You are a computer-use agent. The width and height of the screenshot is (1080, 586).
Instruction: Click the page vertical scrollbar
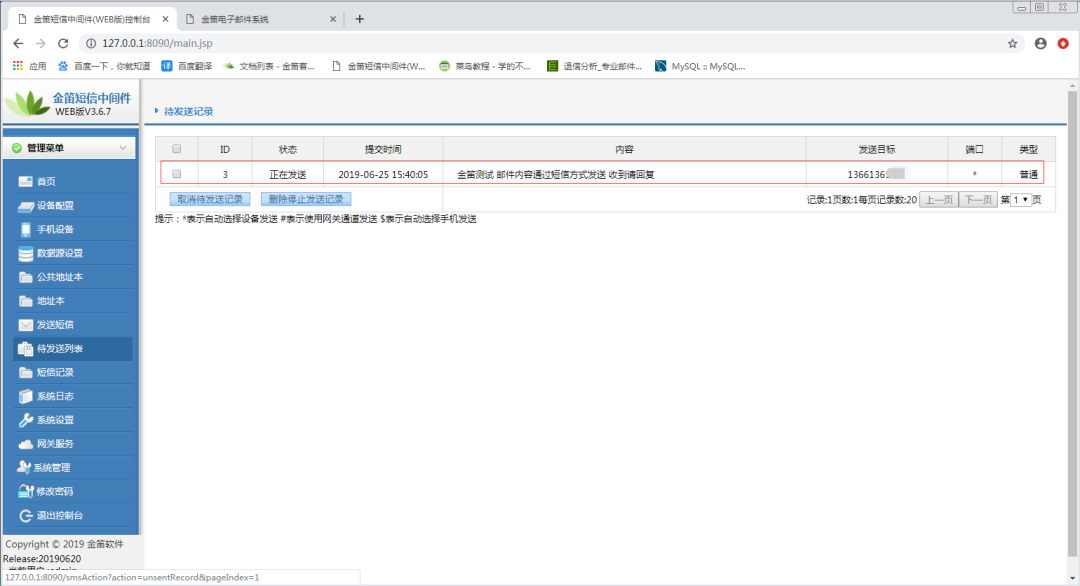click(x=1072, y=324)
